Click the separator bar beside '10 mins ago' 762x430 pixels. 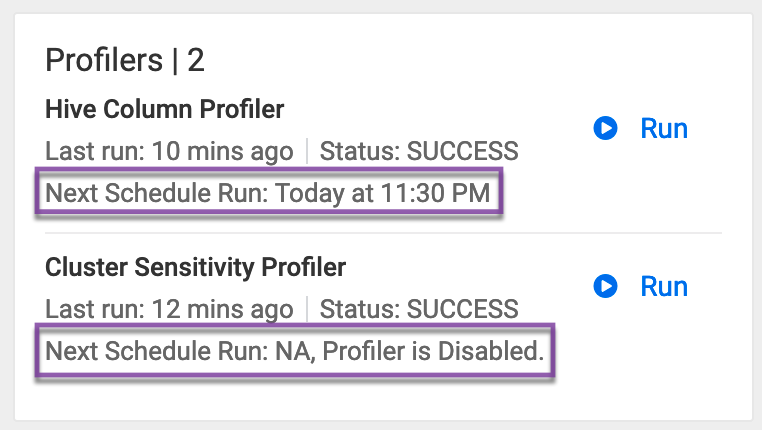click(x=307, y=152)
